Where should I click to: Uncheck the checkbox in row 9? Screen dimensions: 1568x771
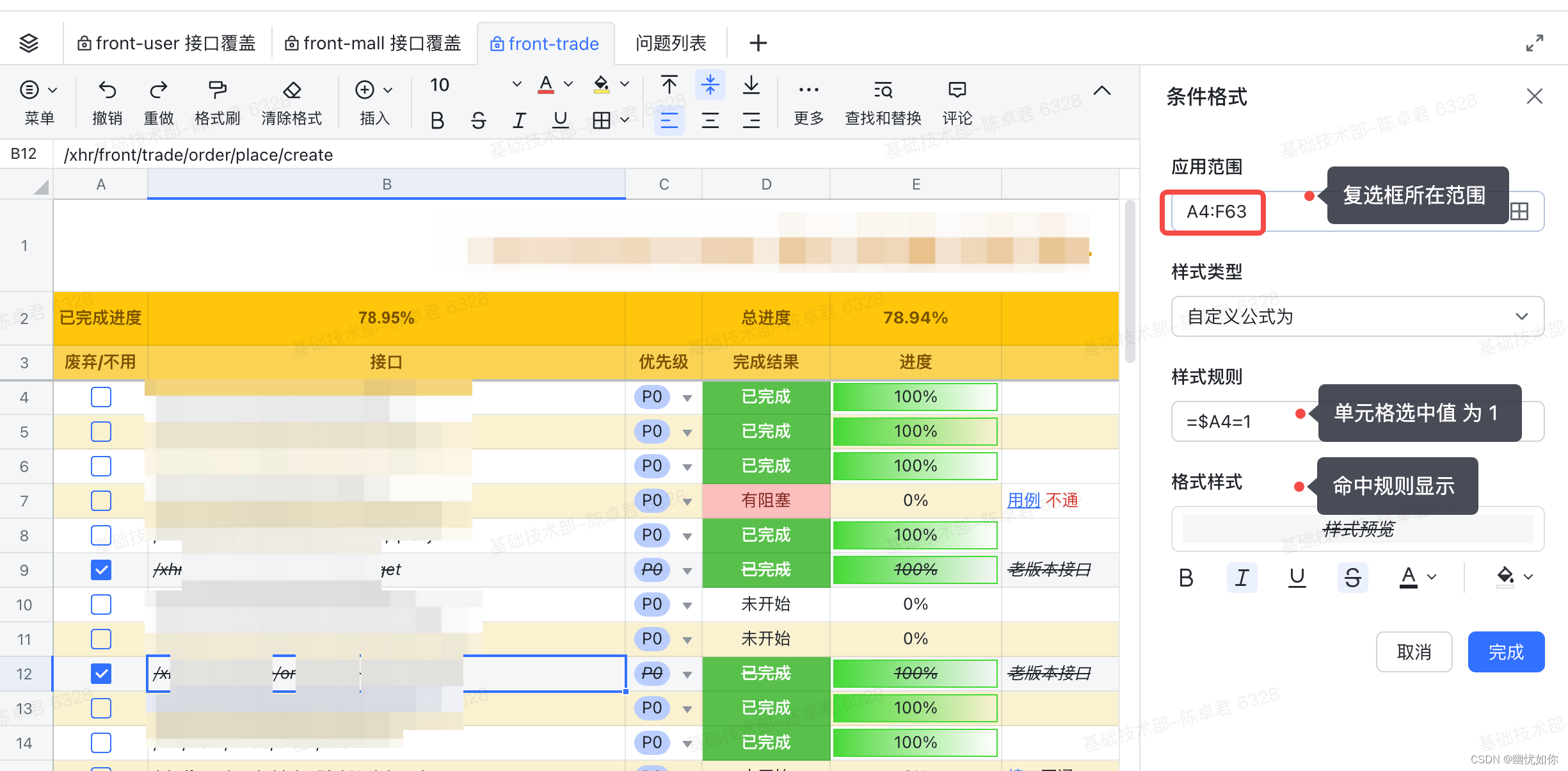101,570
